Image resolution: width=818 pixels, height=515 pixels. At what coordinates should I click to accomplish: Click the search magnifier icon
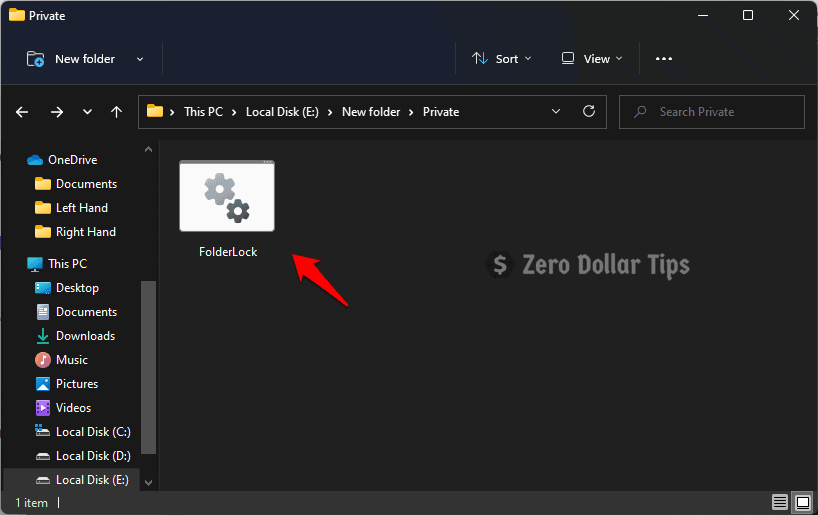(x=640, y=112)
